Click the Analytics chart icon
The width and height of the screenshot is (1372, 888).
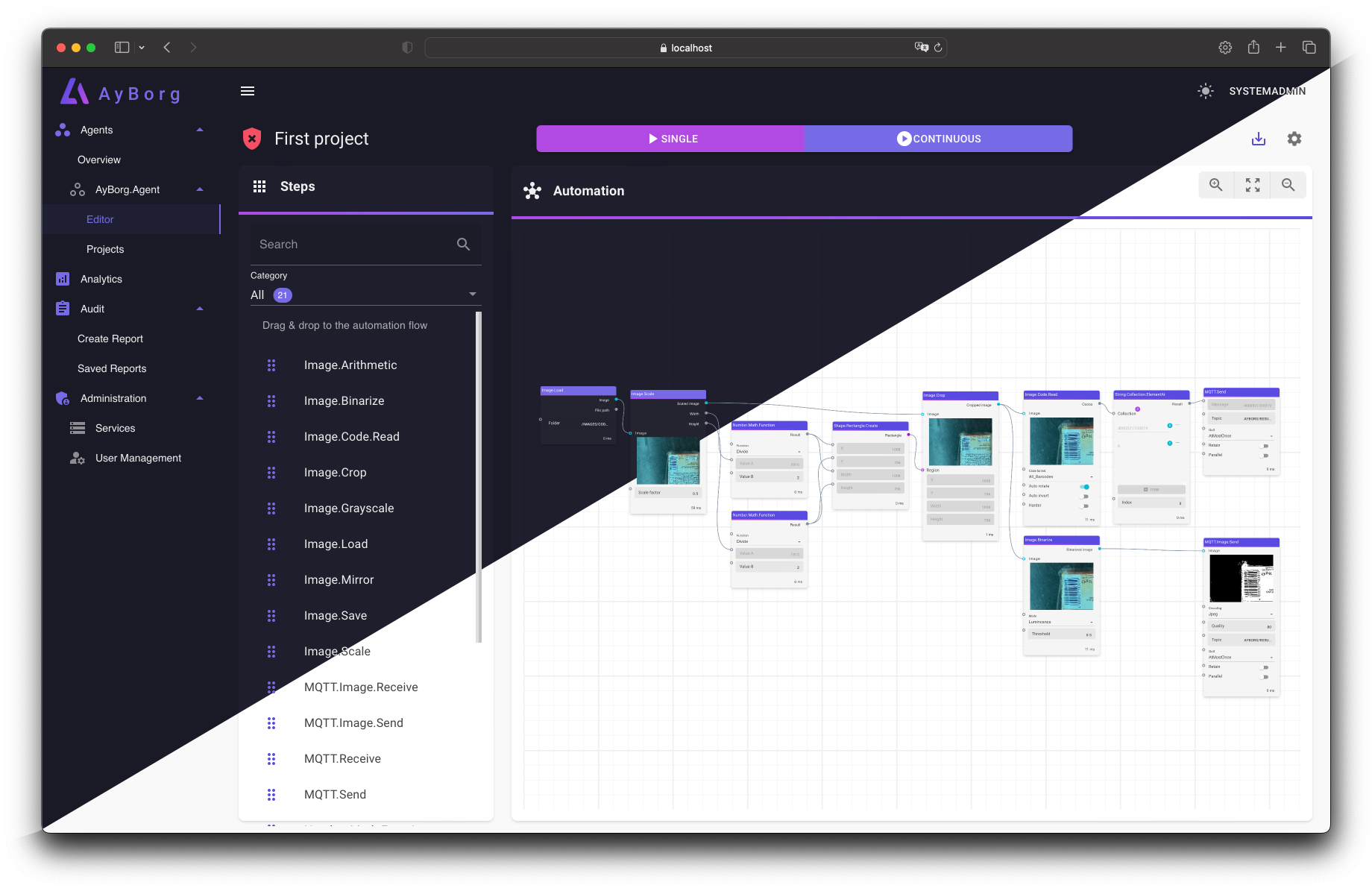(x=63, y=279)
